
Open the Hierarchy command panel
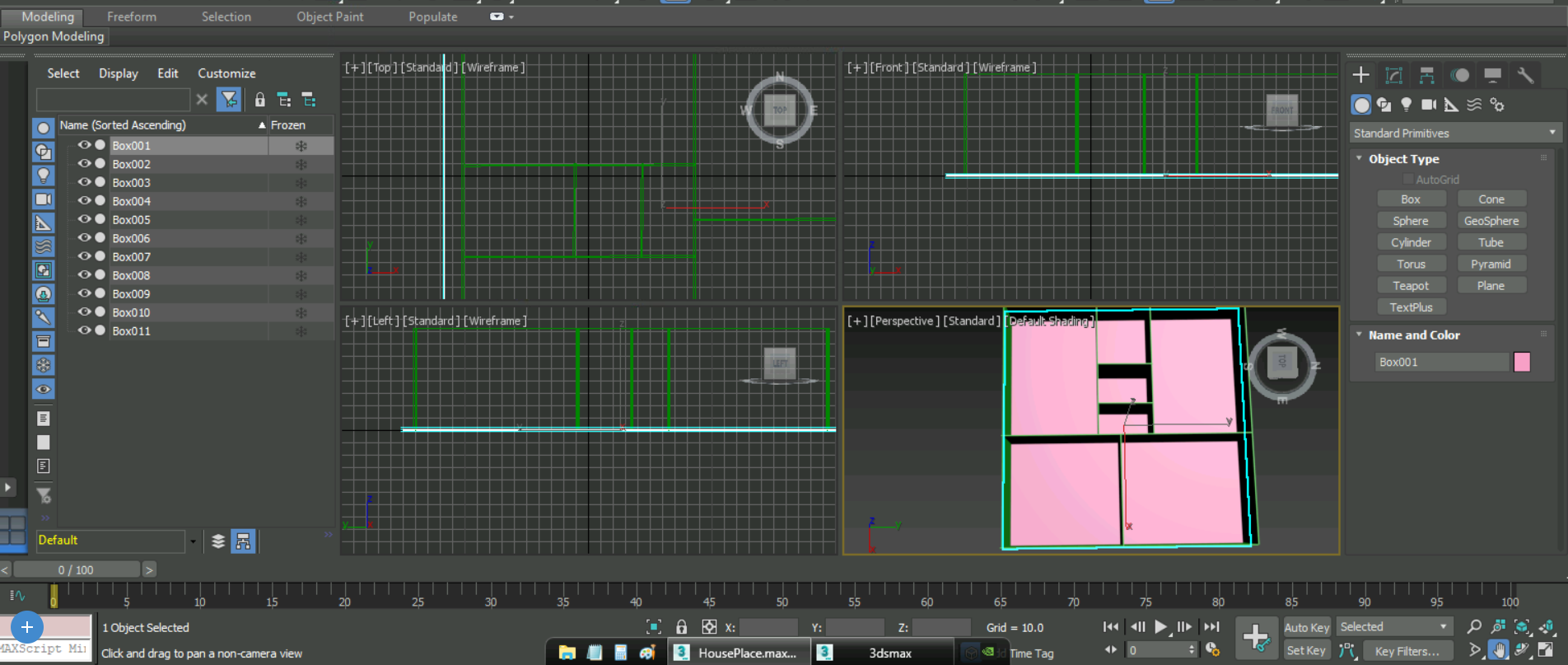tap(1426, 75)
